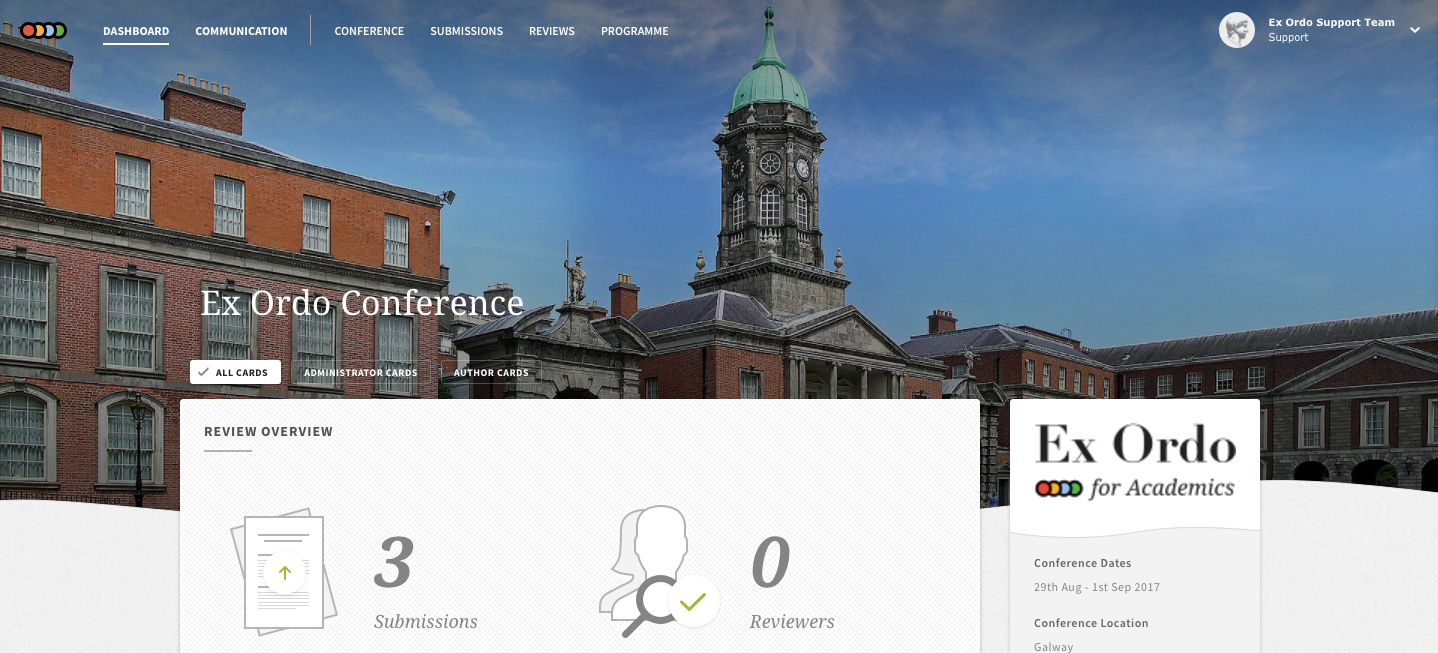Open the Reviews menu
Viewport: 1438px width, 653px height.
pyautogui.click(x=552, y=31)
